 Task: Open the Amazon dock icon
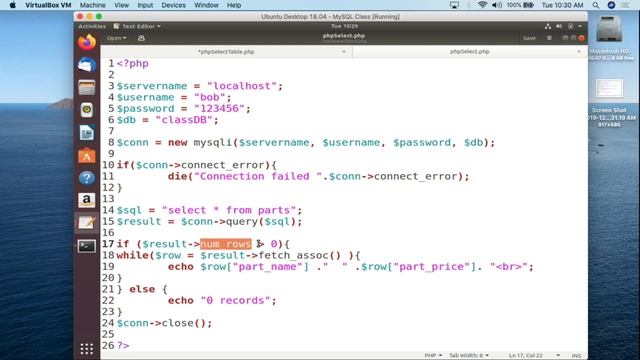(x=87, y=200)
